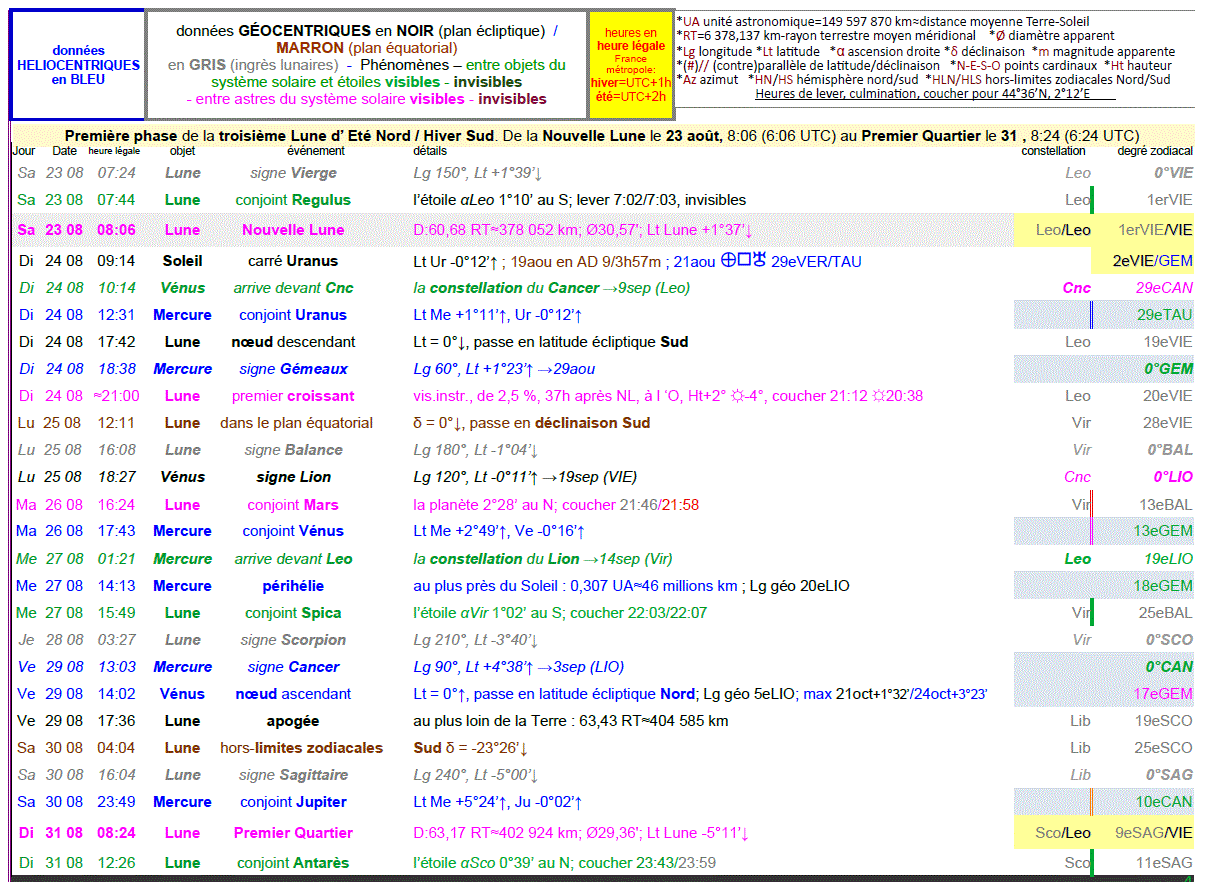Click the 'conjoint Antarès' event

(x=293, y=863)
